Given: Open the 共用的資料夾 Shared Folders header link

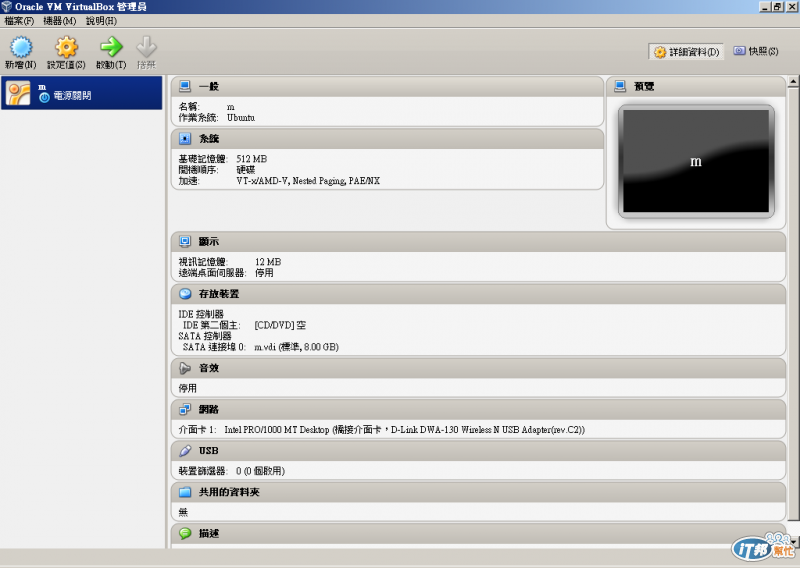Looking at the screenshot, I should (229, 491).
